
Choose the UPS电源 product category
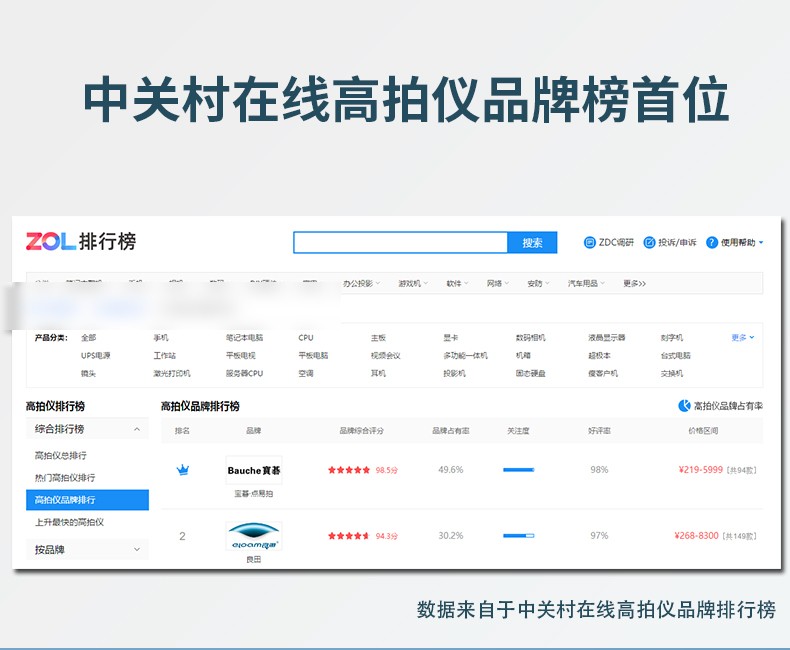[x=96, y=355]
